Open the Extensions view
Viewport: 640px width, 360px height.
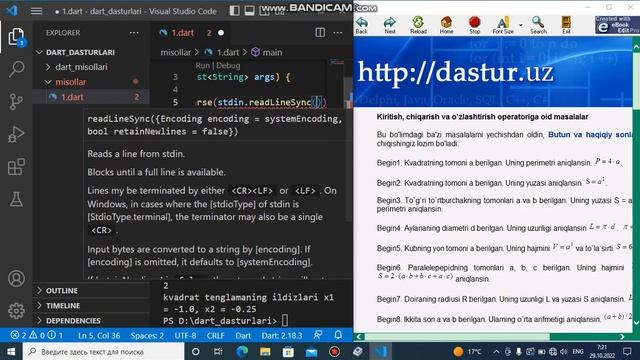click(x=16, y=167)
